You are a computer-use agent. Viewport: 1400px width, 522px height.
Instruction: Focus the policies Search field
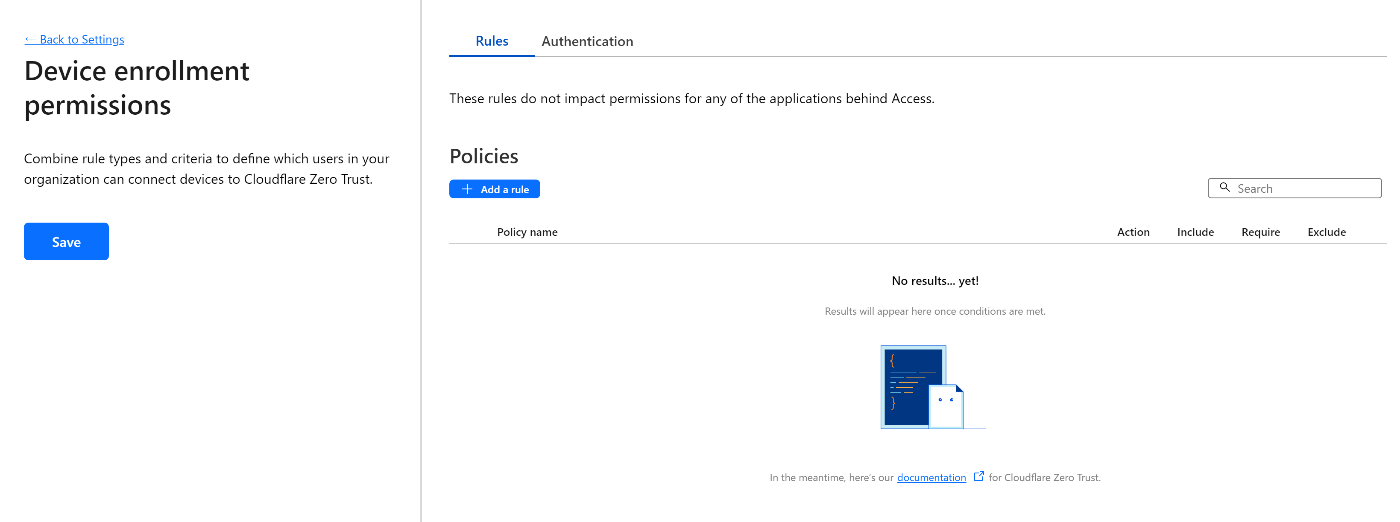tap(1295, 188)
